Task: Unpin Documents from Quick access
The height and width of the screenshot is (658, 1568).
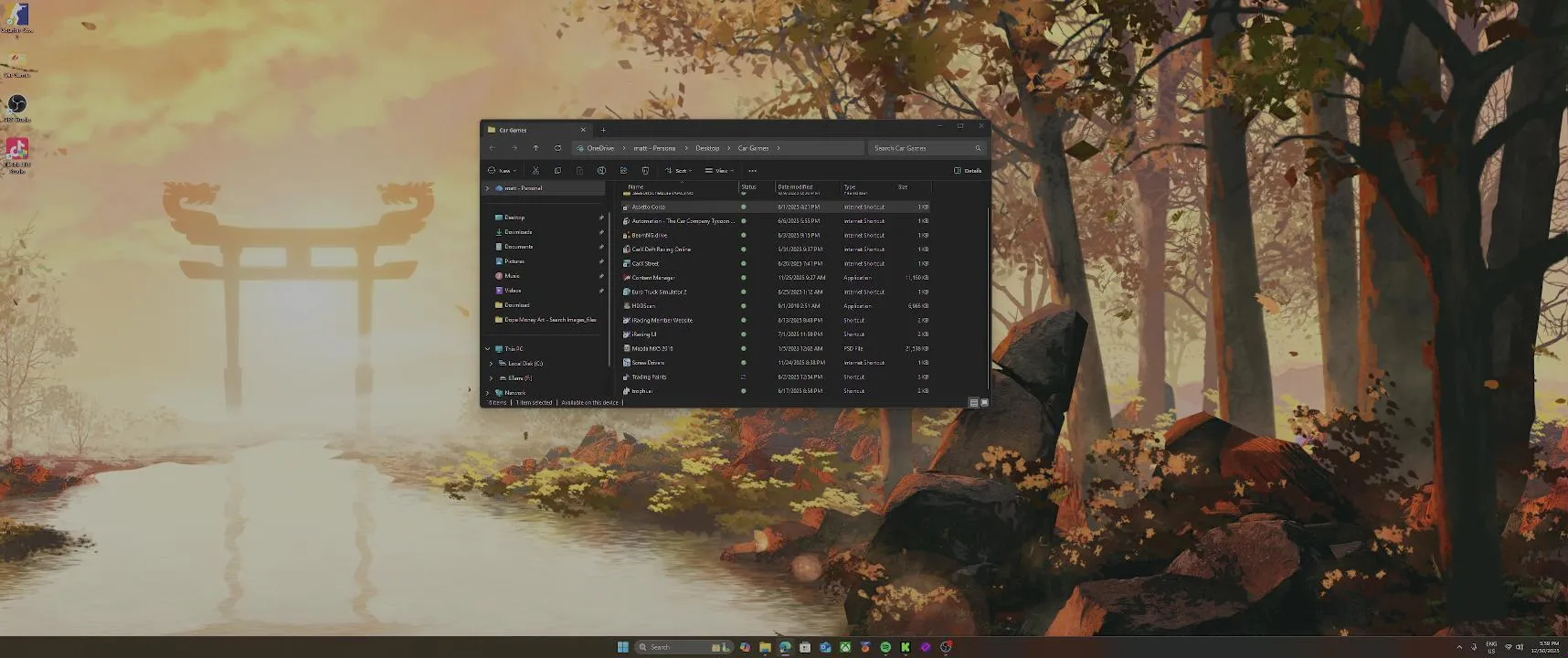Action: click(x=601, y=247)
